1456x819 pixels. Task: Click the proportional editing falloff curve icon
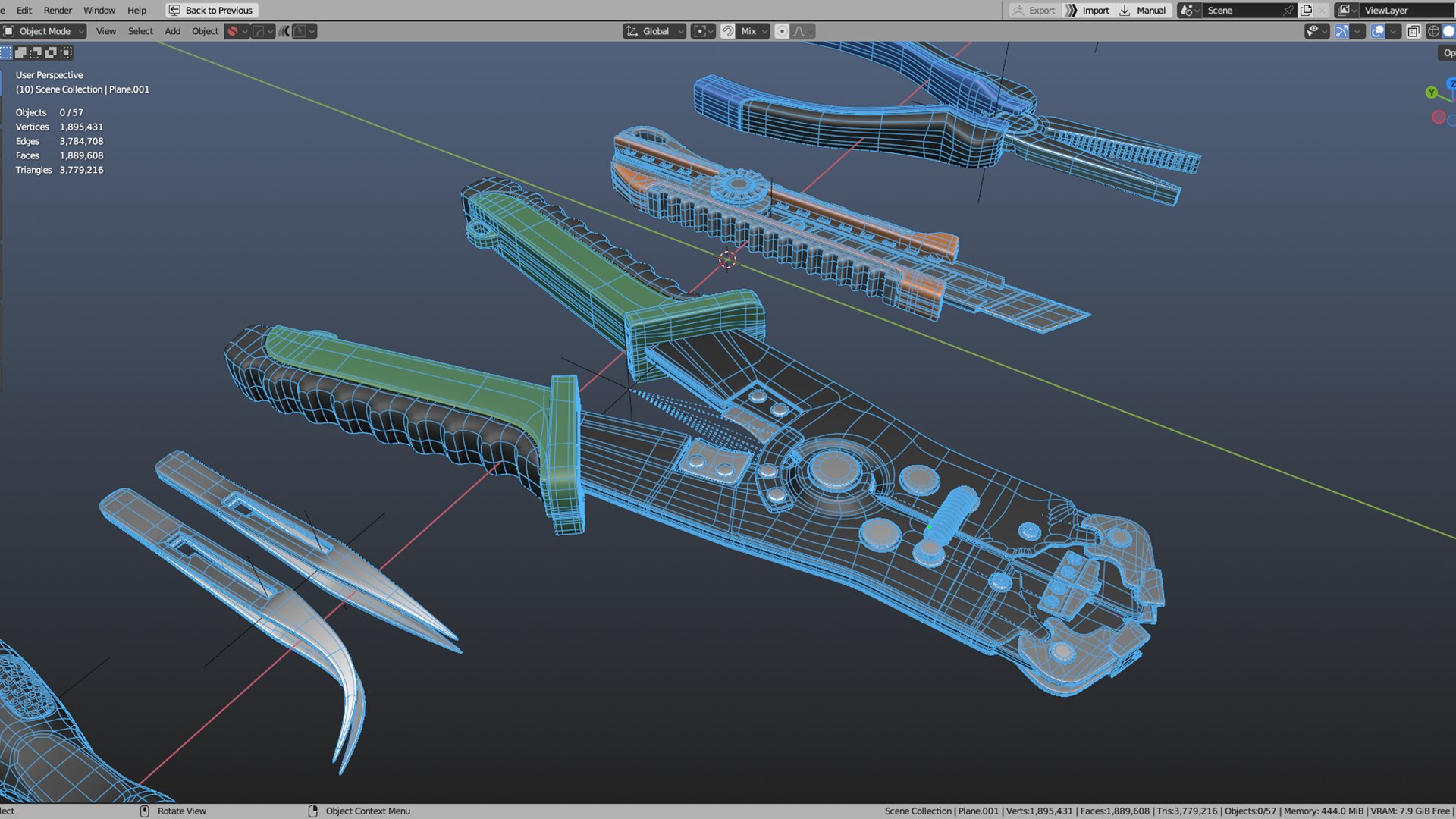[803, 31]
